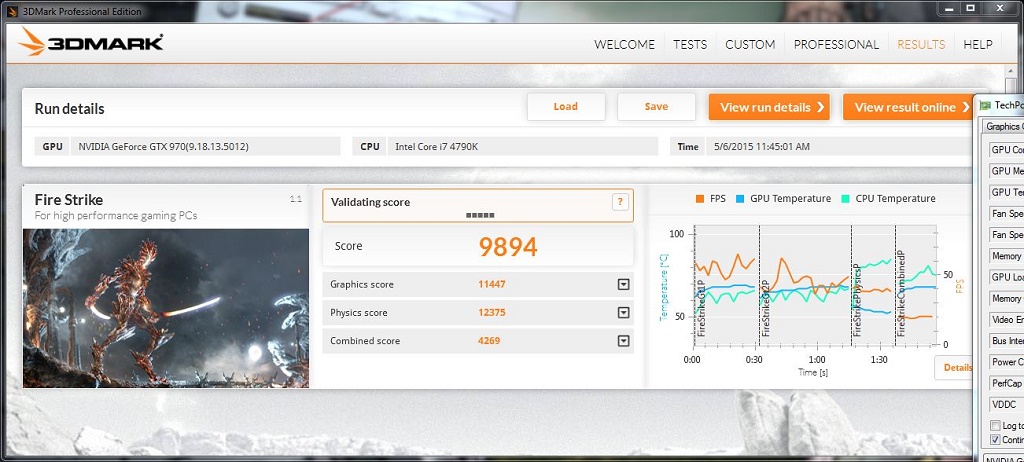Click the PerfCap sensor row in GPU-Z

coord(1006,383)
